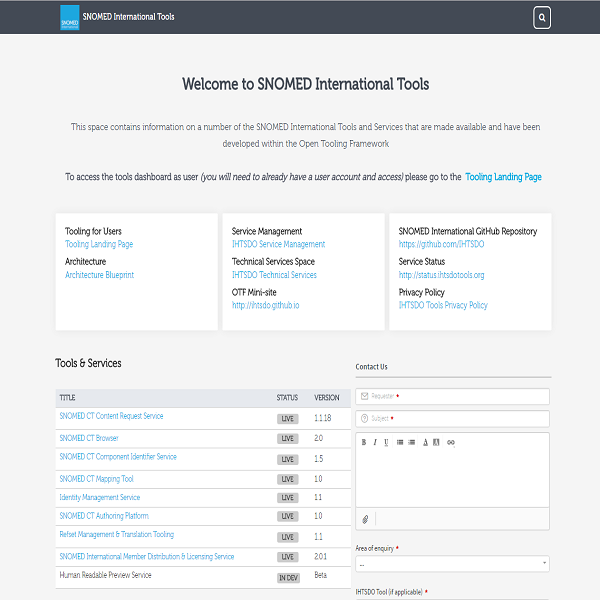Open the Area of enquiry dropdown
The height and width of the screenshot is (600, 600).
(452, 564)
